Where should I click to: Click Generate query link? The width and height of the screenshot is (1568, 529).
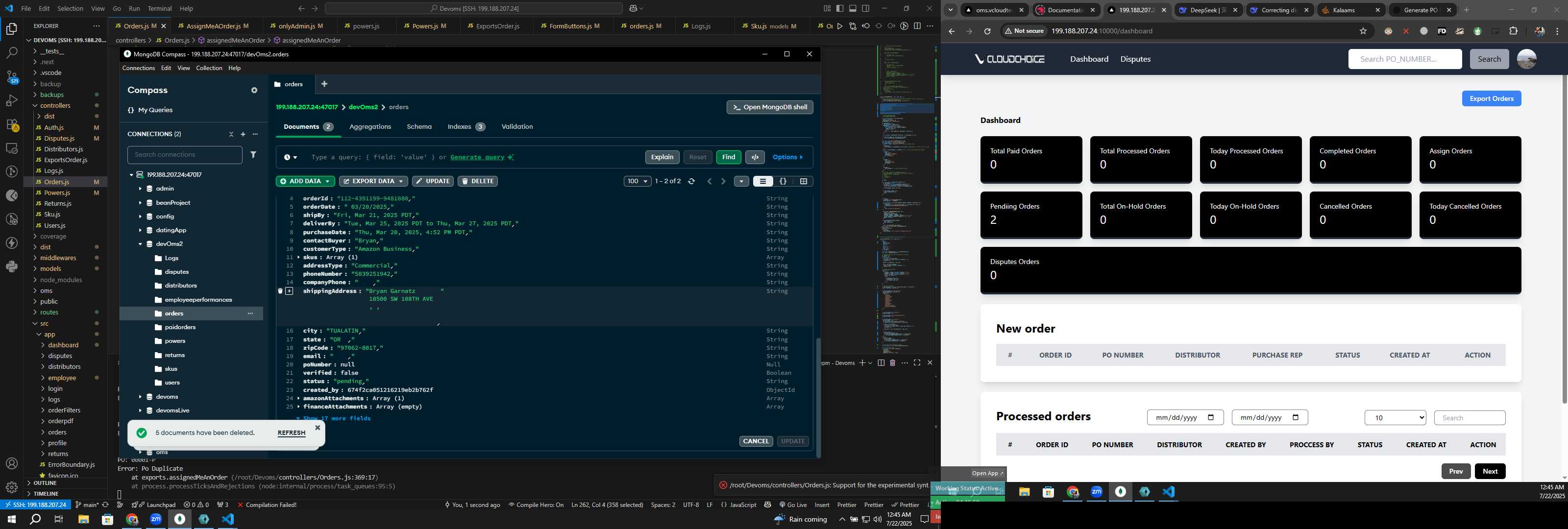477,157
